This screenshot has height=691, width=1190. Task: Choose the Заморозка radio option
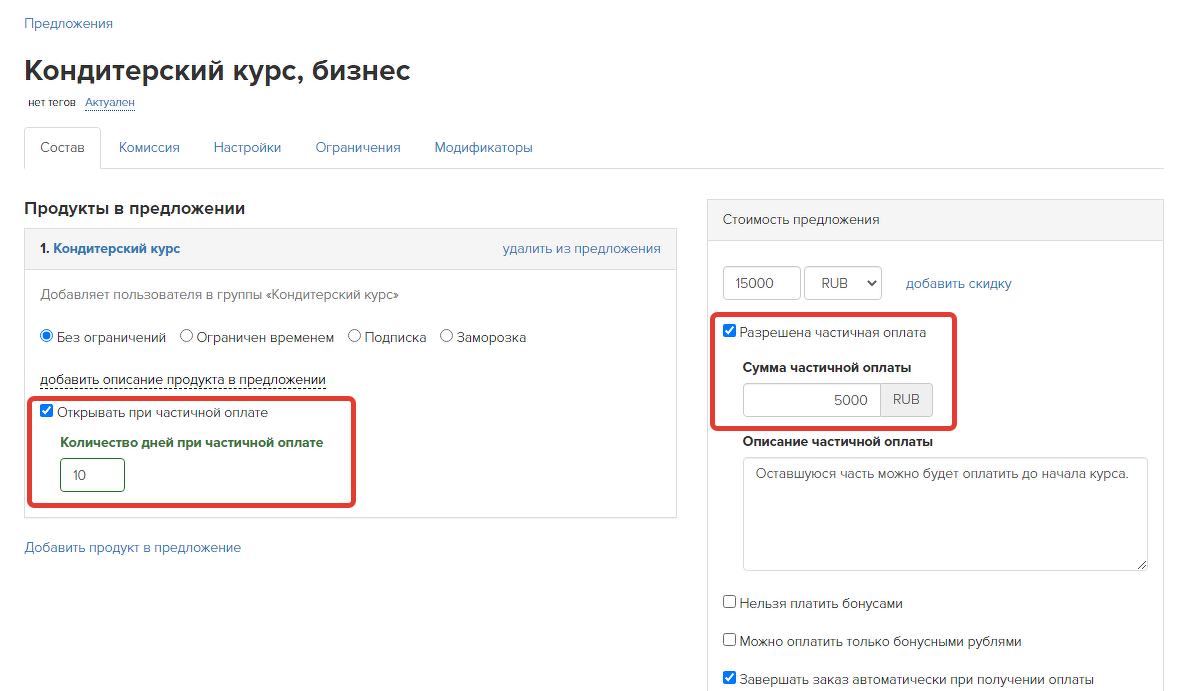[x=446, y=337]
